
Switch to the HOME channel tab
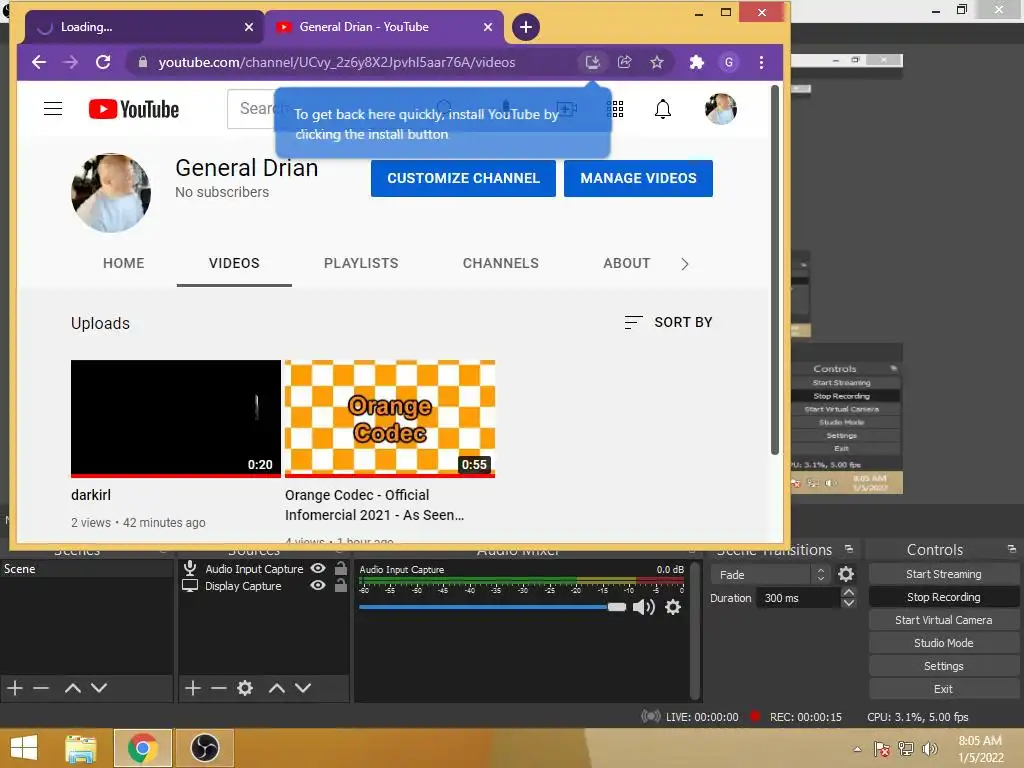[123, 263]
